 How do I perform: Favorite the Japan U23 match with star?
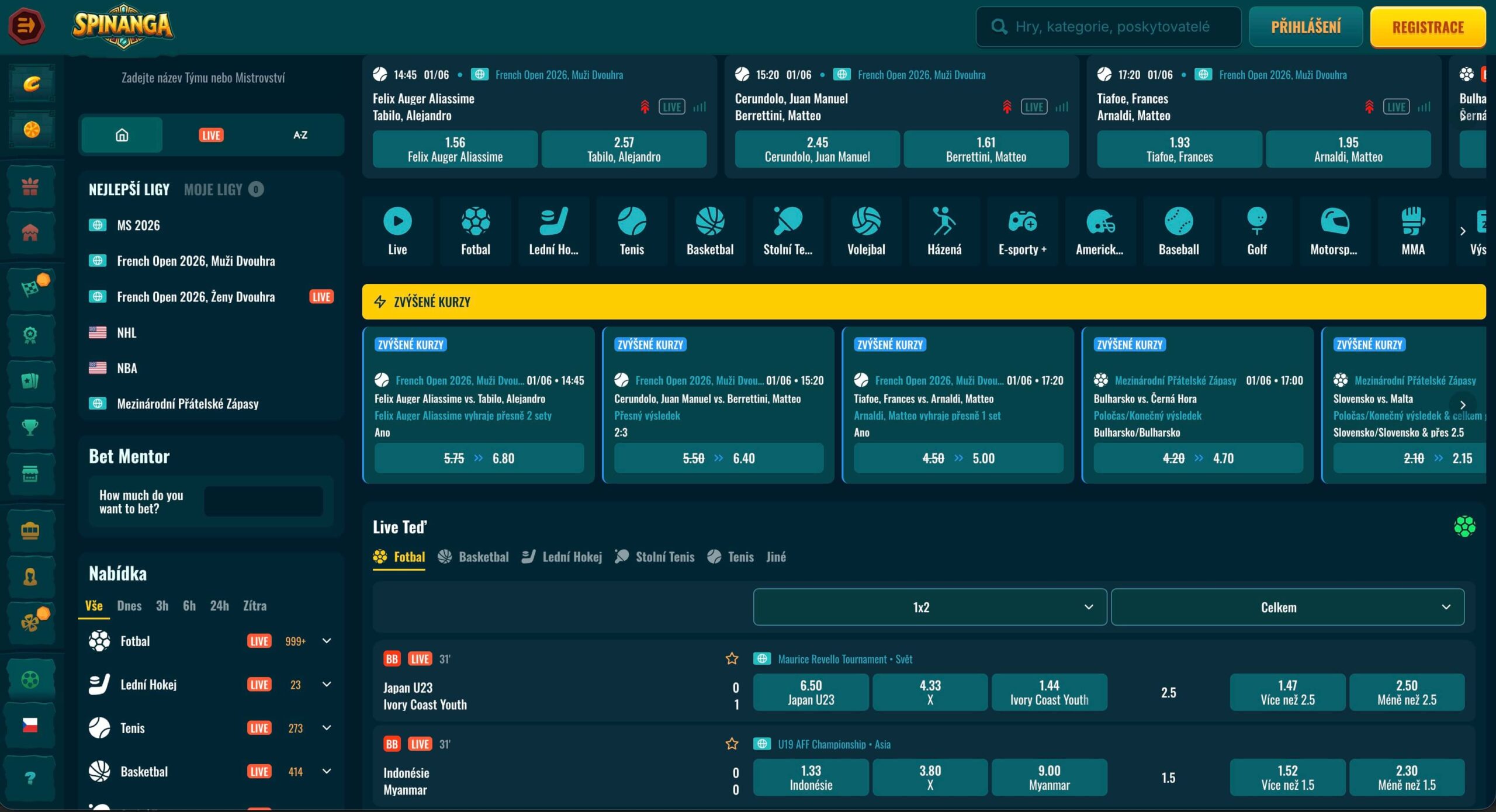(732, 659)
